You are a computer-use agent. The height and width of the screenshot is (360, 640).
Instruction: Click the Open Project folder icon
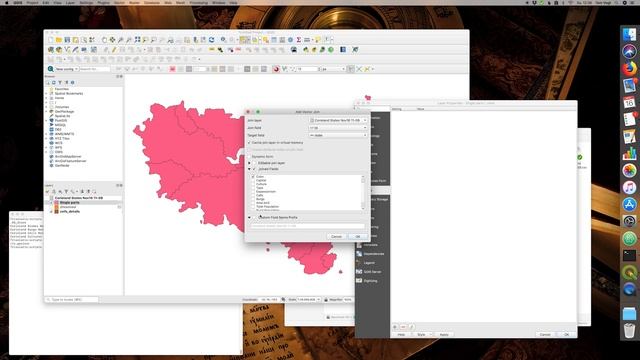59,40
